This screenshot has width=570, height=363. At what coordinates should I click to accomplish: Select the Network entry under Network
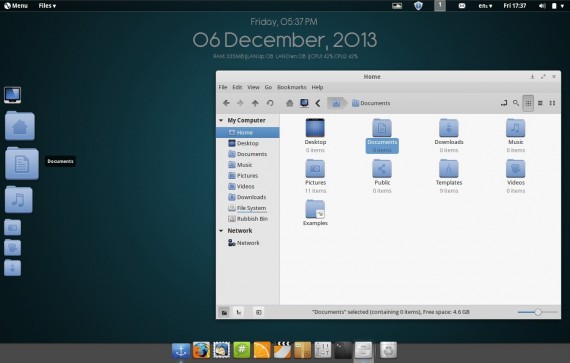click(248, 243)
